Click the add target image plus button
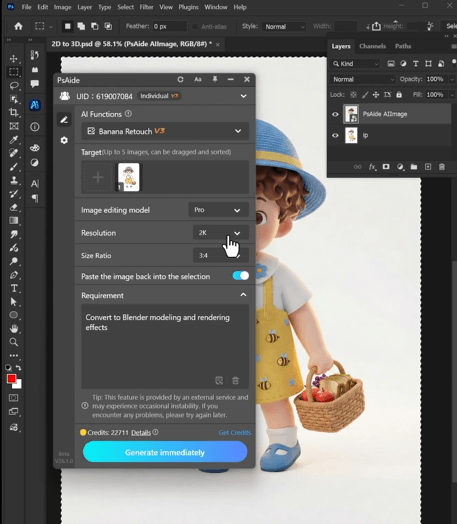Image resolution: width=457 pixels, height=524 pixels. click(x=98, y=177)
